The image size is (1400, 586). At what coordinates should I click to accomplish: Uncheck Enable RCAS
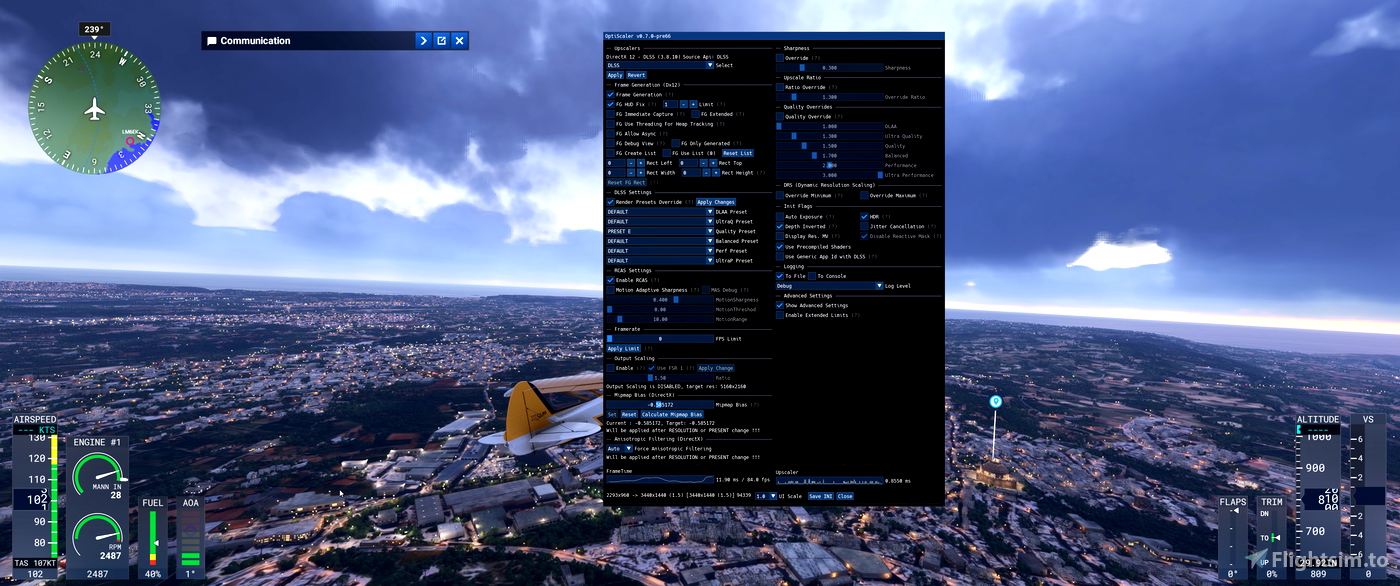coord(610,280)
